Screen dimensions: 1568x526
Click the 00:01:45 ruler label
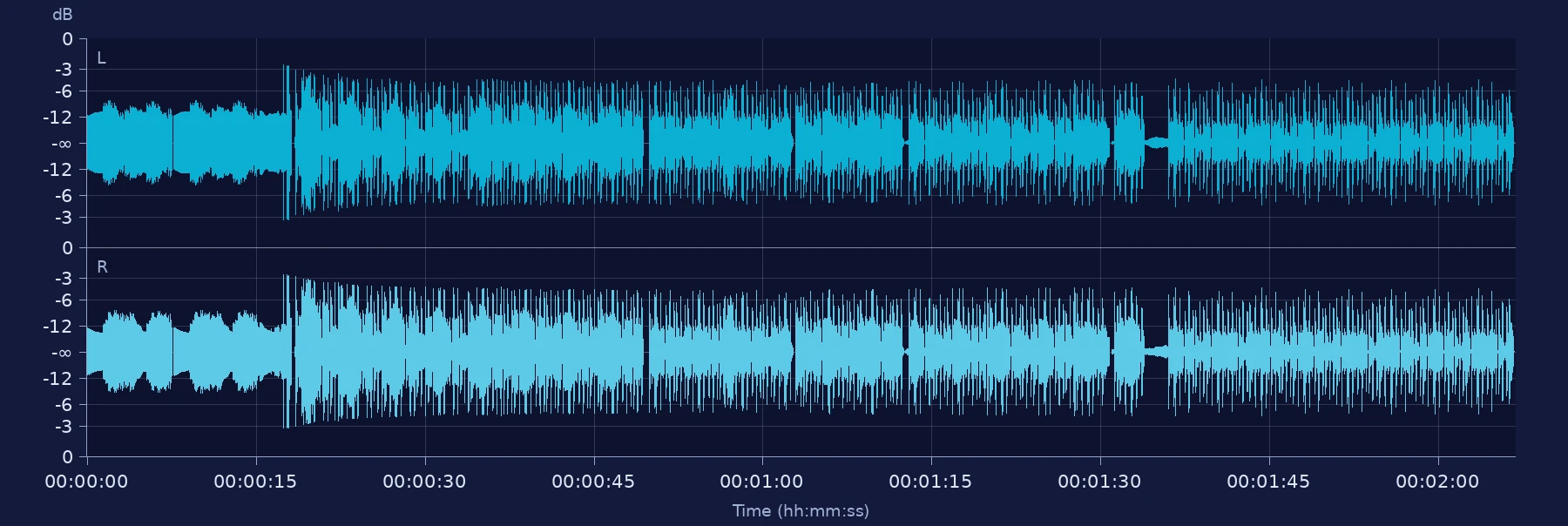tap(1268, 482)
